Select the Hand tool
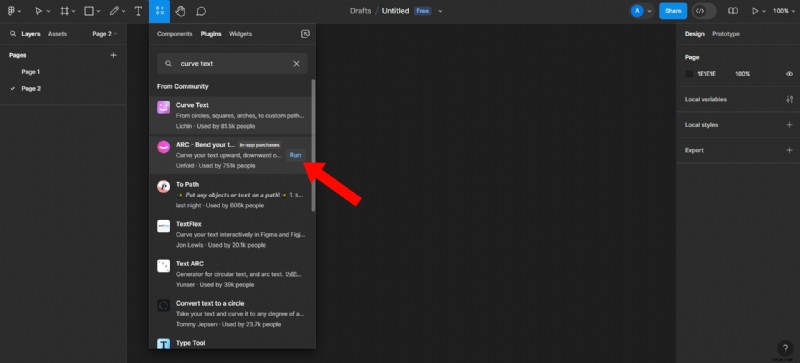The height and width of the screenshot is (363, 800). (180, 11)
